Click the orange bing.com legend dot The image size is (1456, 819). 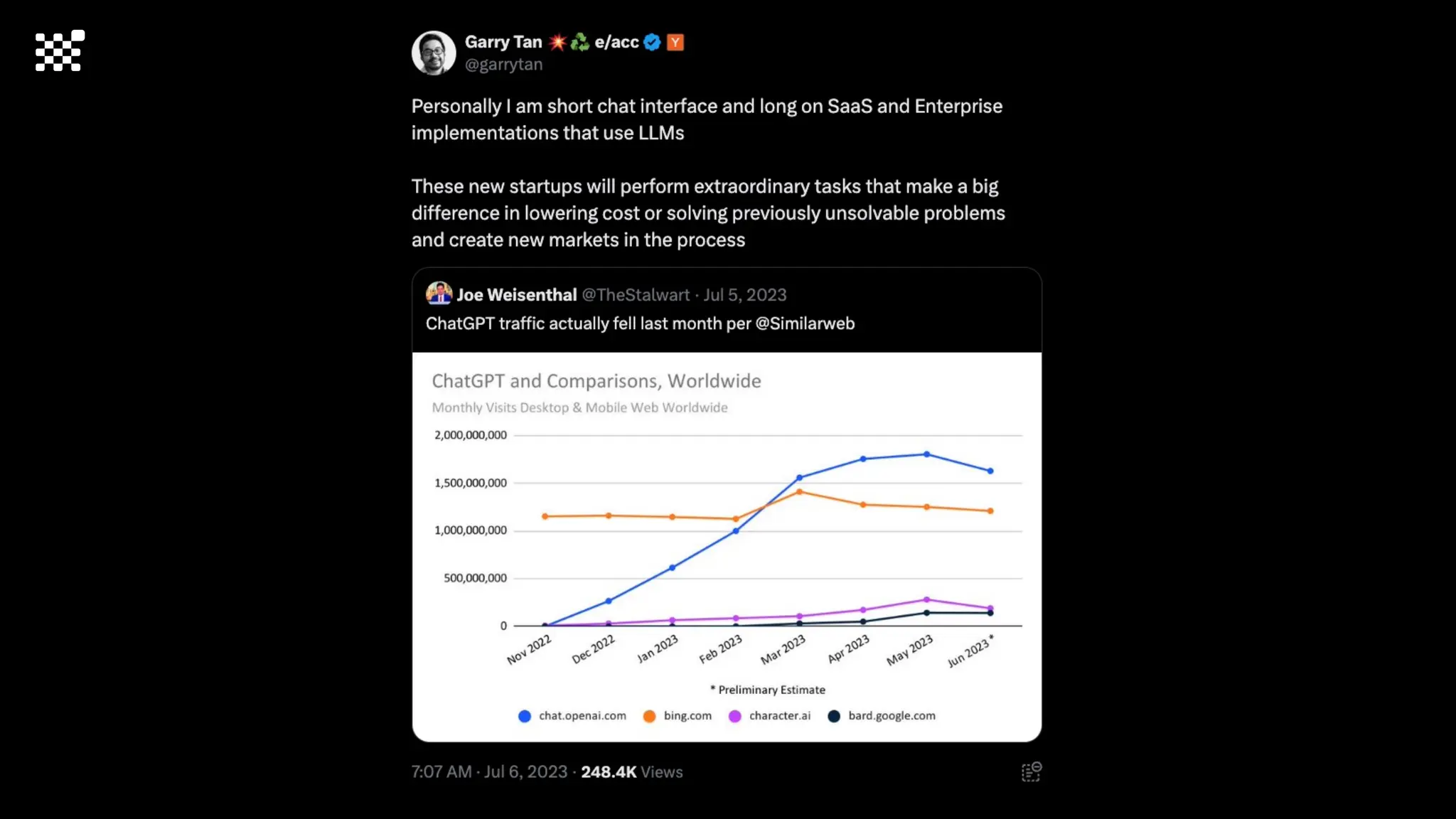[x=649, y=717]
